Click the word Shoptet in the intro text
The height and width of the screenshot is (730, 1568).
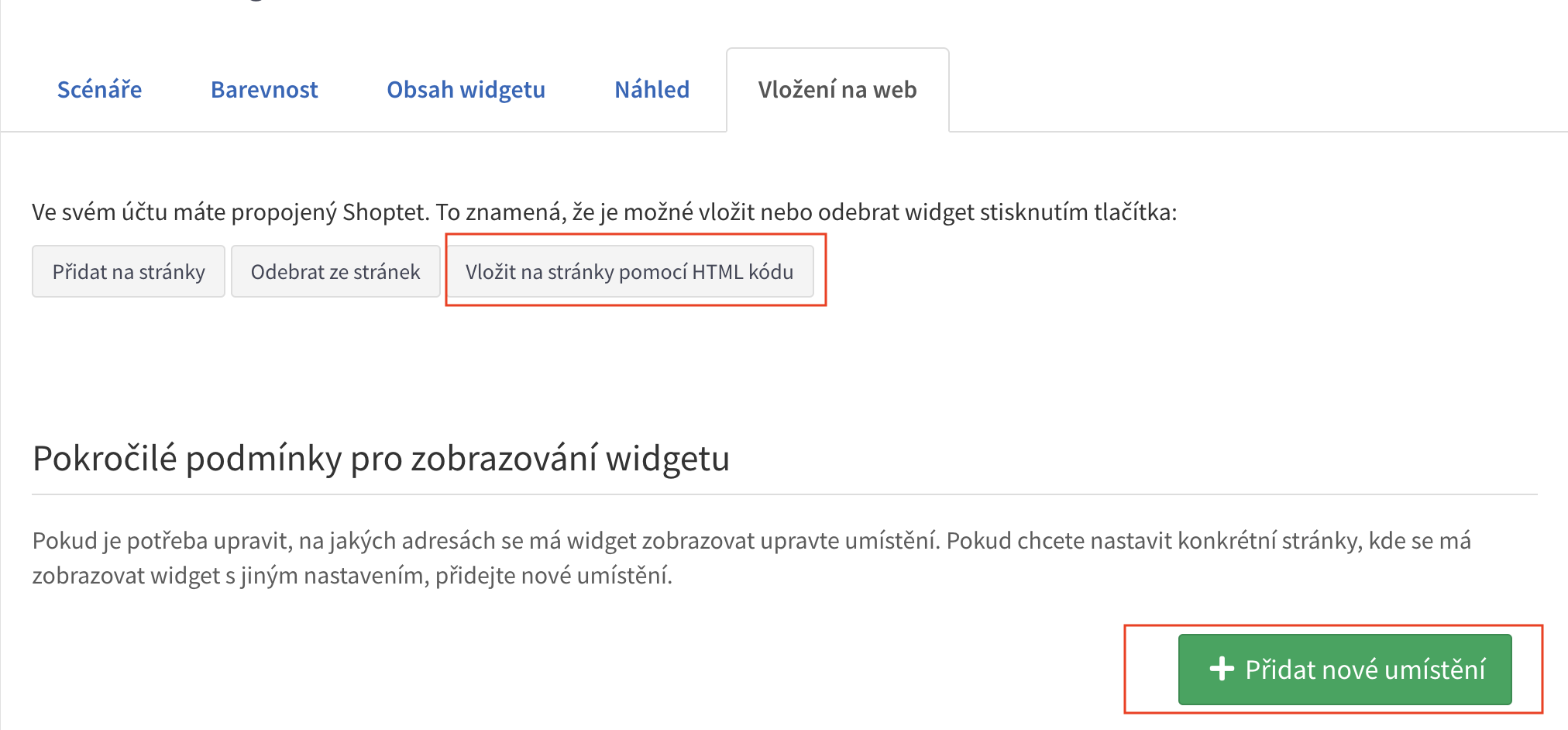coord(385,212)
